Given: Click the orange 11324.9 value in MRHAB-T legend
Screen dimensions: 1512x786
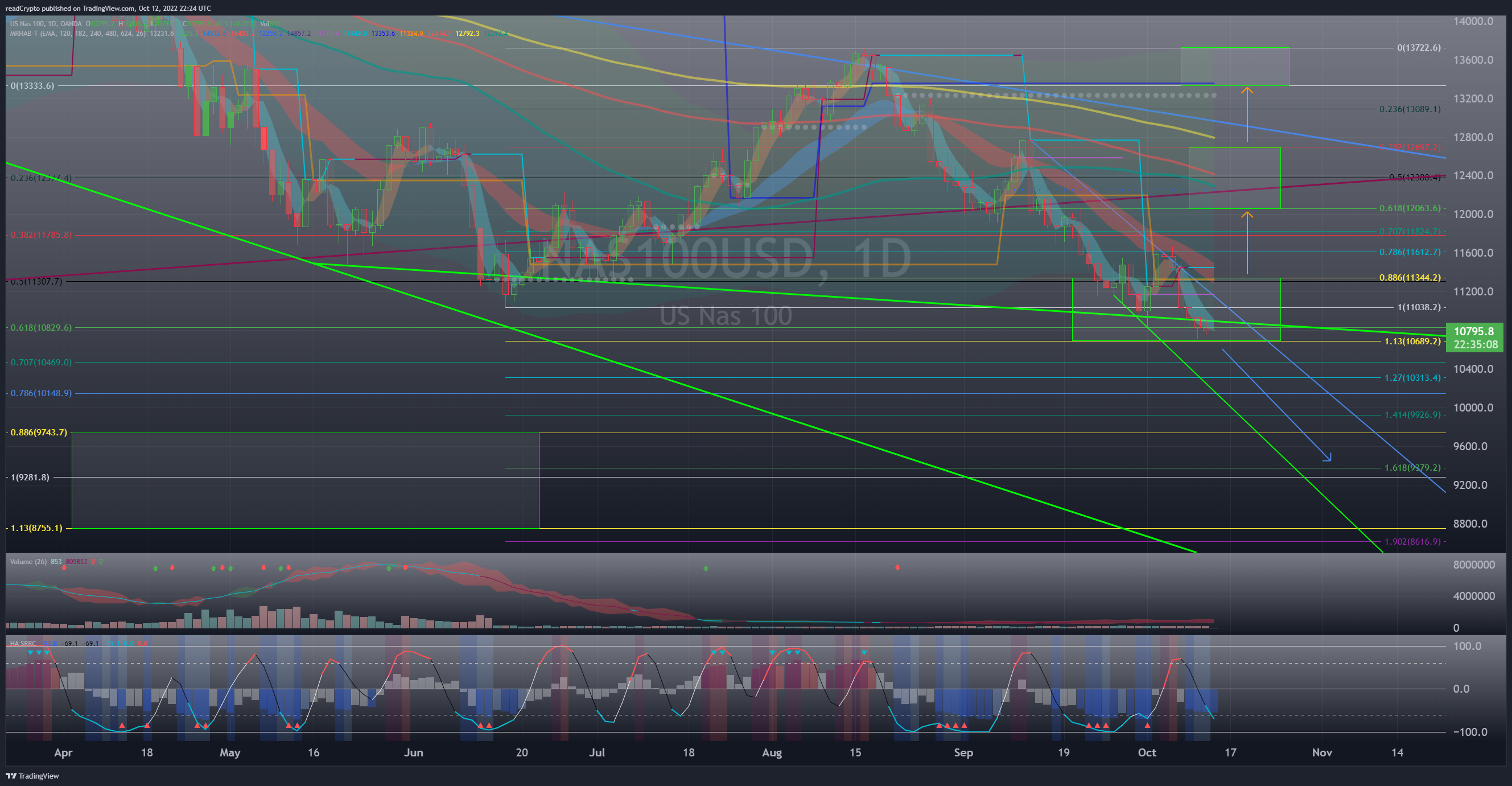Looking at the screenshot, I should tap(411, 34).
